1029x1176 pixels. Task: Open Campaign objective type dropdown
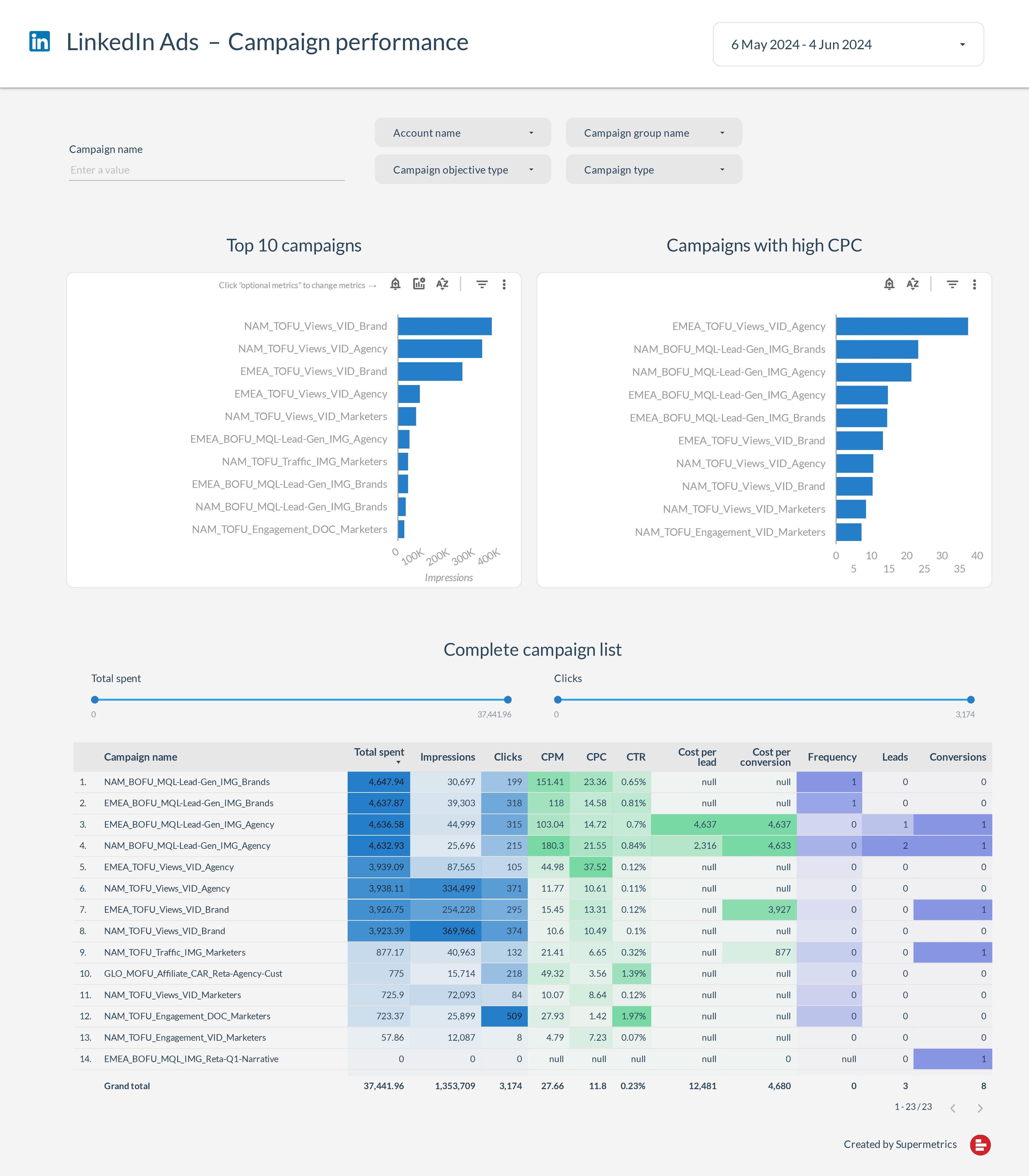[x=462, y=170]
